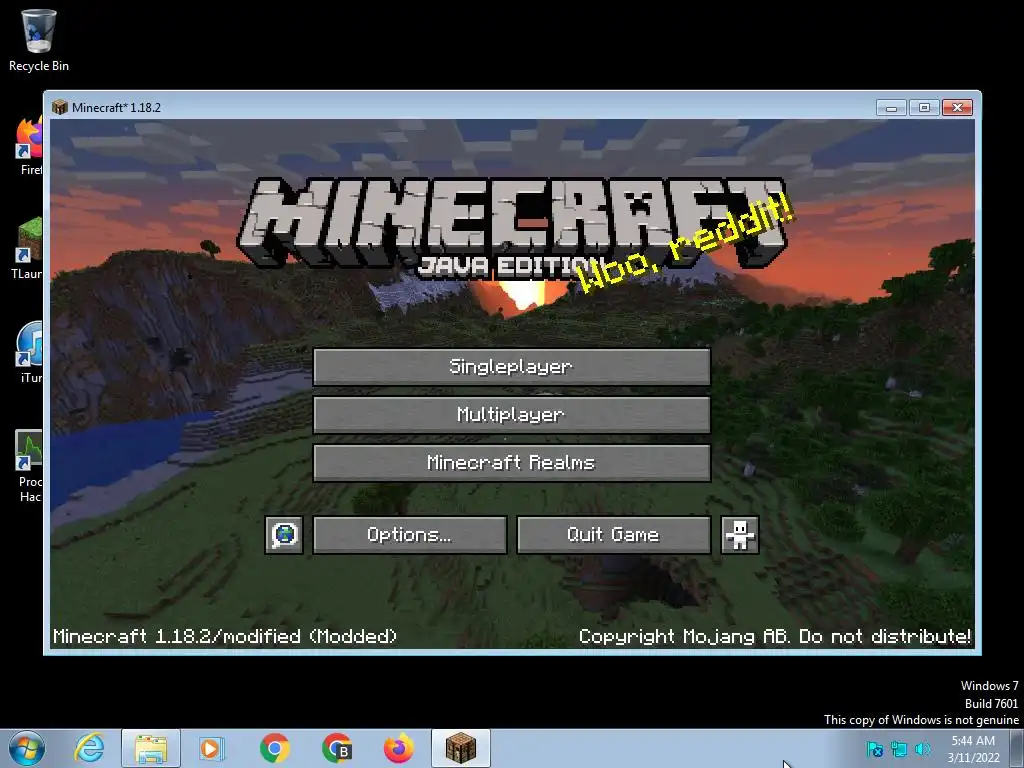
Task: Open the Multiplayer server list
Action: coord(511,415)
